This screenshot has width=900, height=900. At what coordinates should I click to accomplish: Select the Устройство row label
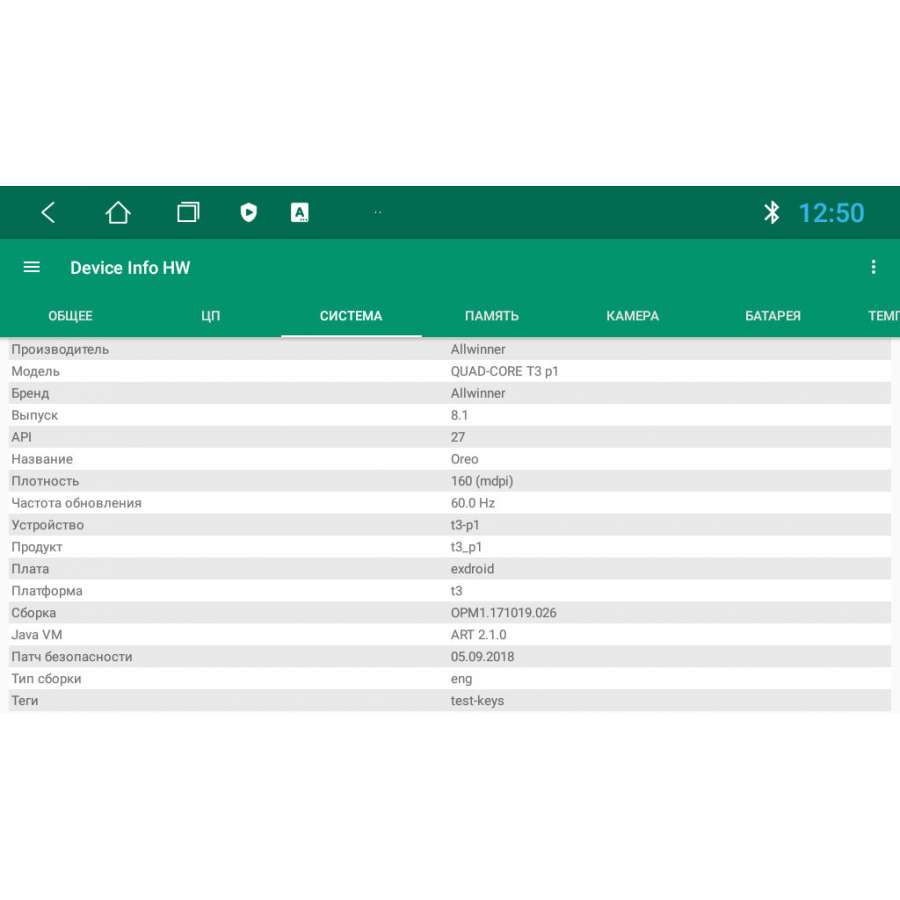47,525
